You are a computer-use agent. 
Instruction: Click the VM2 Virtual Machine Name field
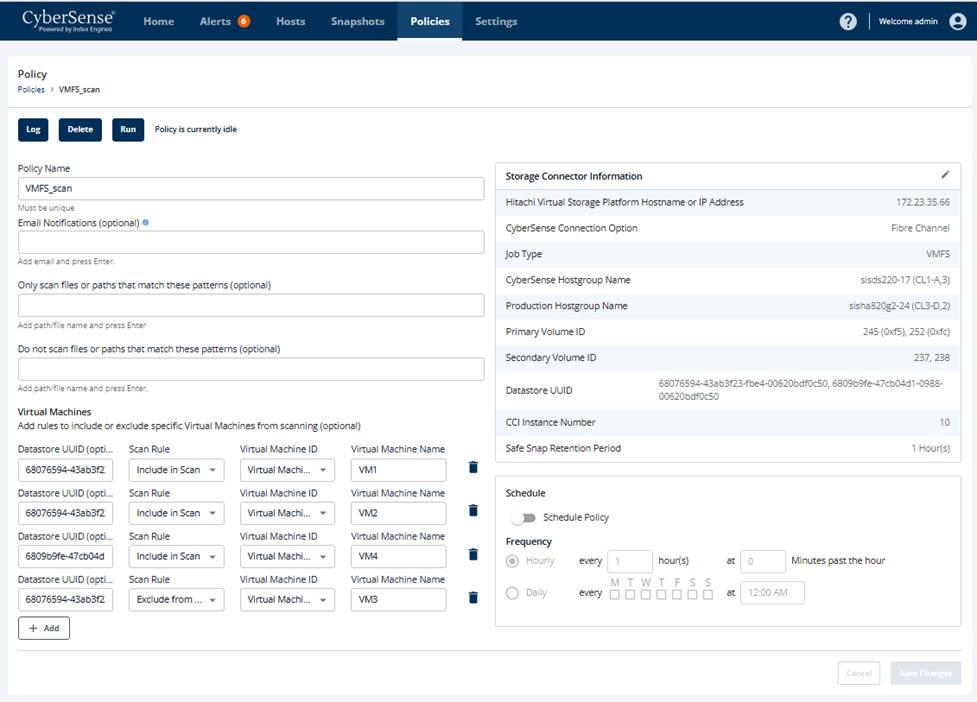click(x=398, y=513)
